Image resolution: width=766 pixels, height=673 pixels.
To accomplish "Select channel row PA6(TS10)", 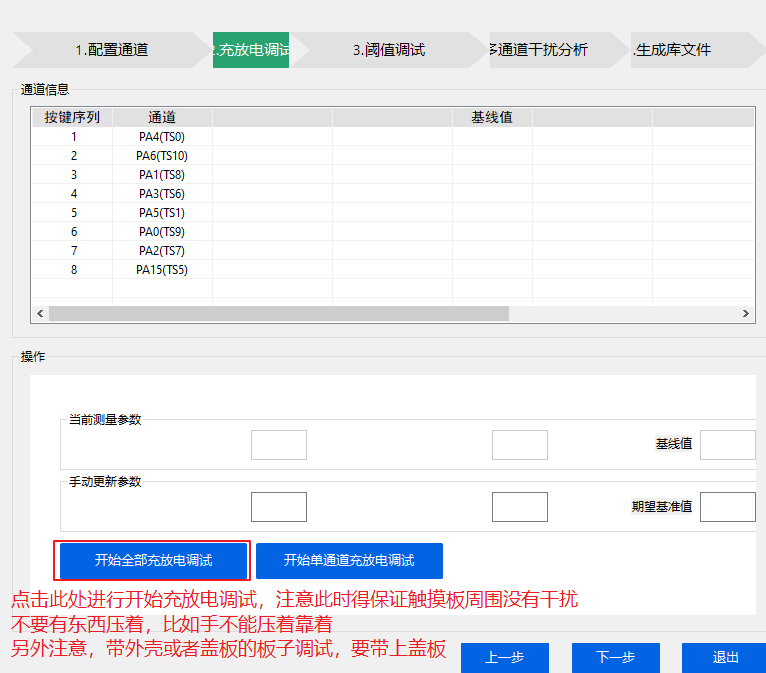I will pyautogui.click(x=393, y=156).
